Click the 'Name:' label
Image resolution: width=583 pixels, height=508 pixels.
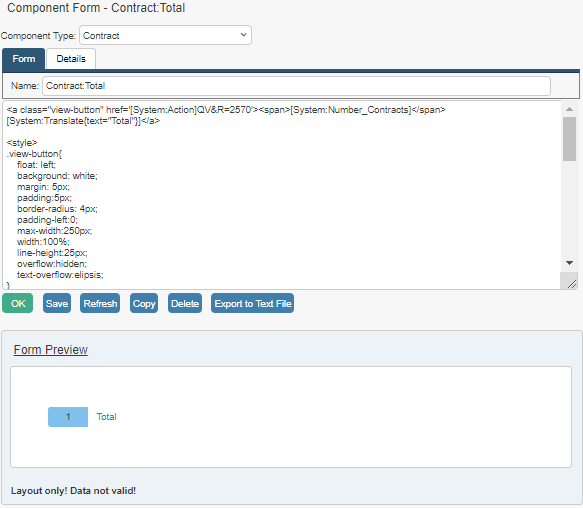point(25,86)
